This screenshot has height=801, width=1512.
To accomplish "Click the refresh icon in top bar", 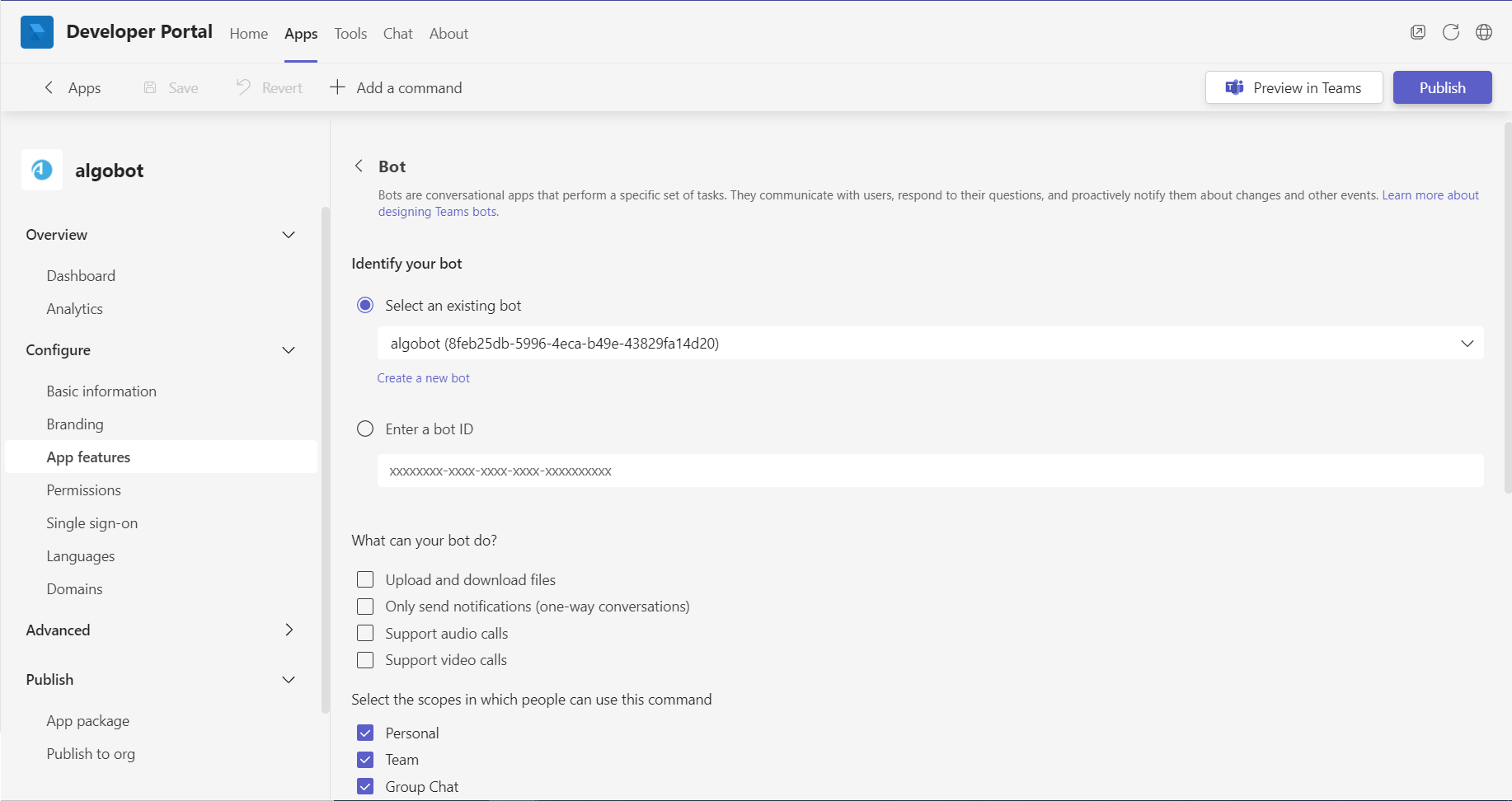I will click(x=1450, y=32).
